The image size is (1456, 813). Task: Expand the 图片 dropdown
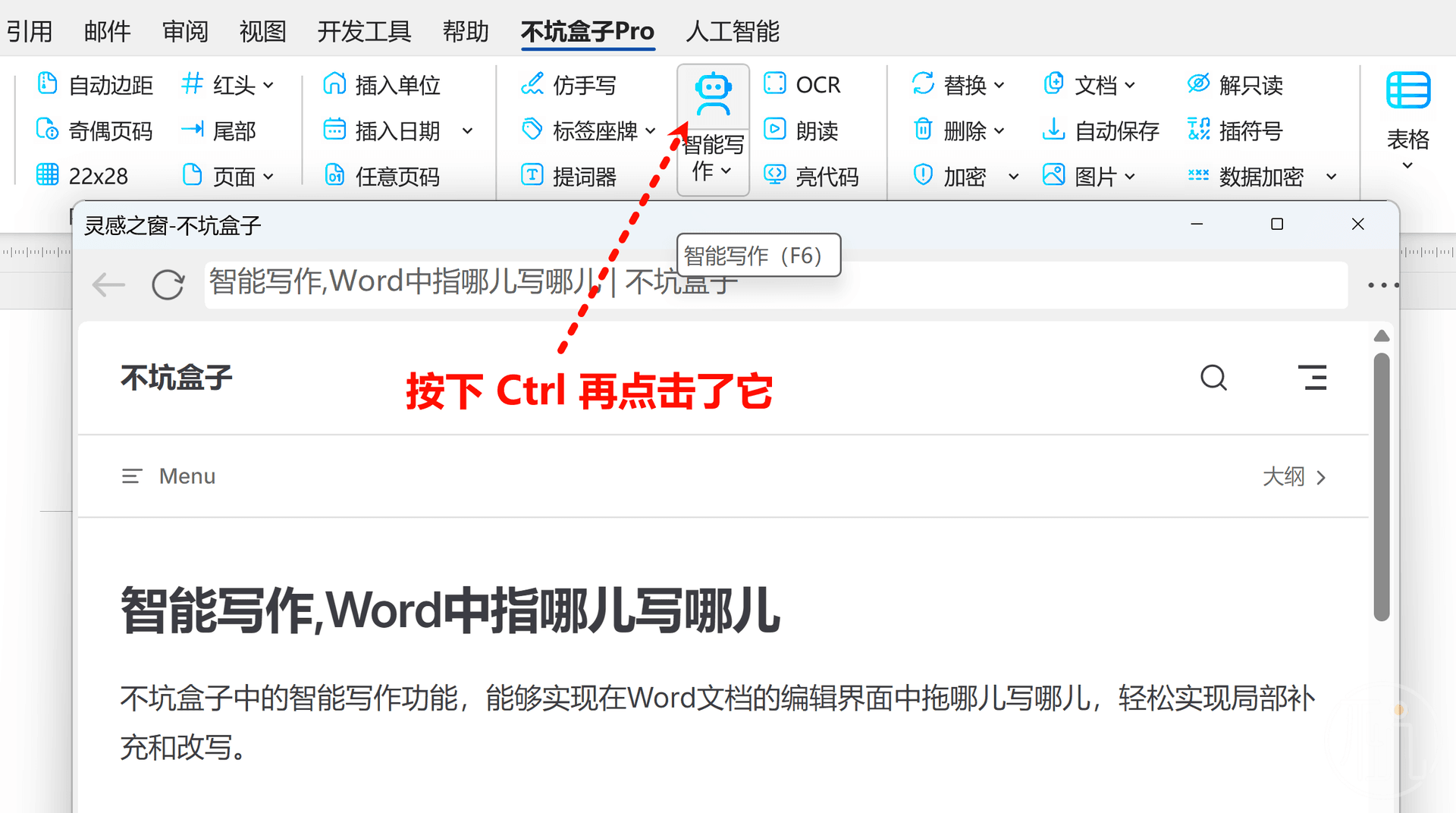tap(1130, 177)
